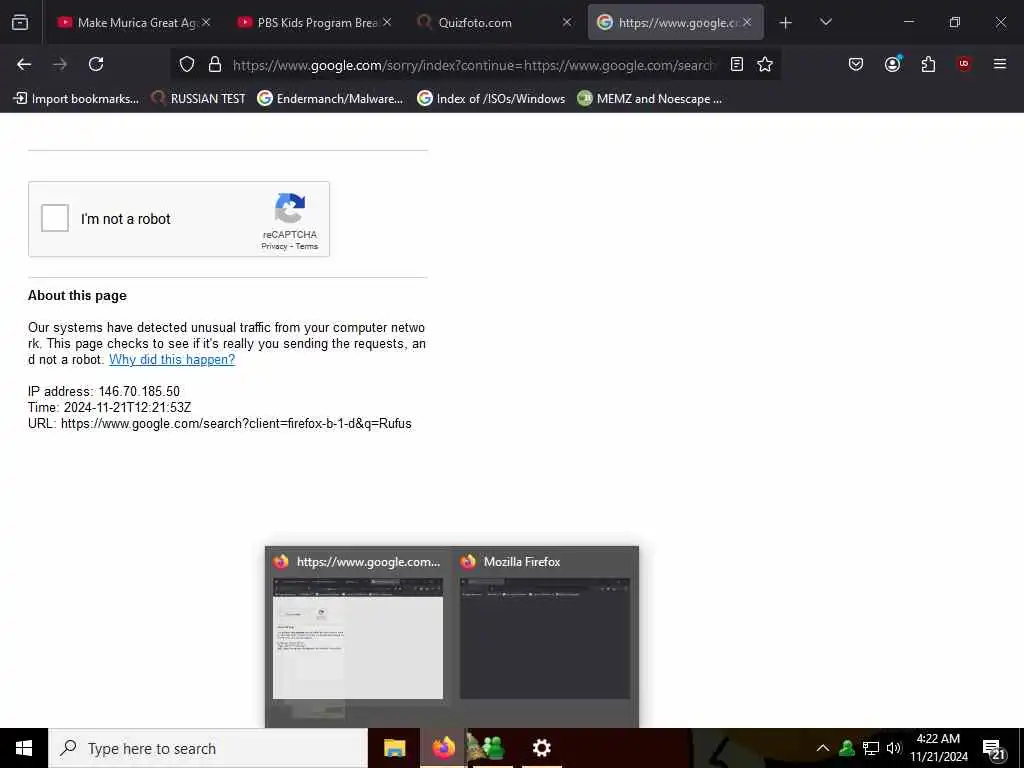Open Settings gear on taskbar
This screenshot has width=1024, height=768.
[x=541, y=748]
